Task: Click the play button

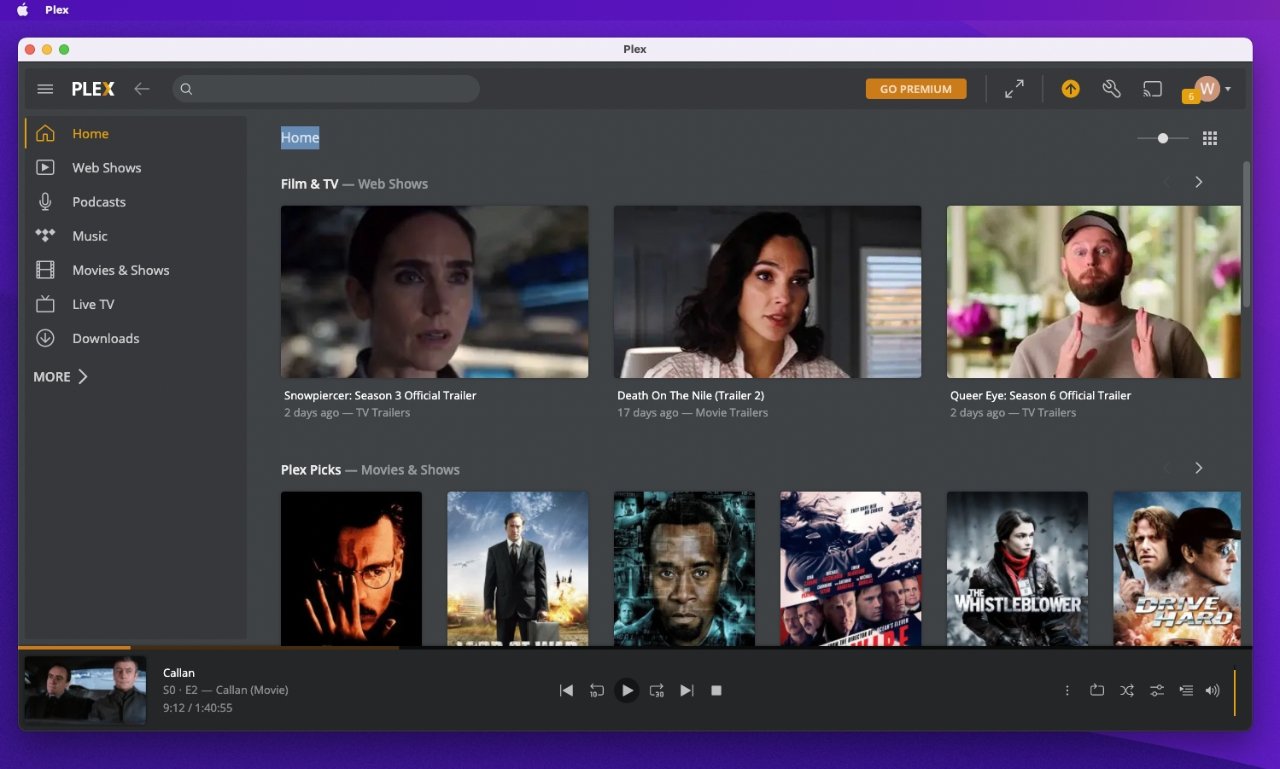Action: (626, 690)
